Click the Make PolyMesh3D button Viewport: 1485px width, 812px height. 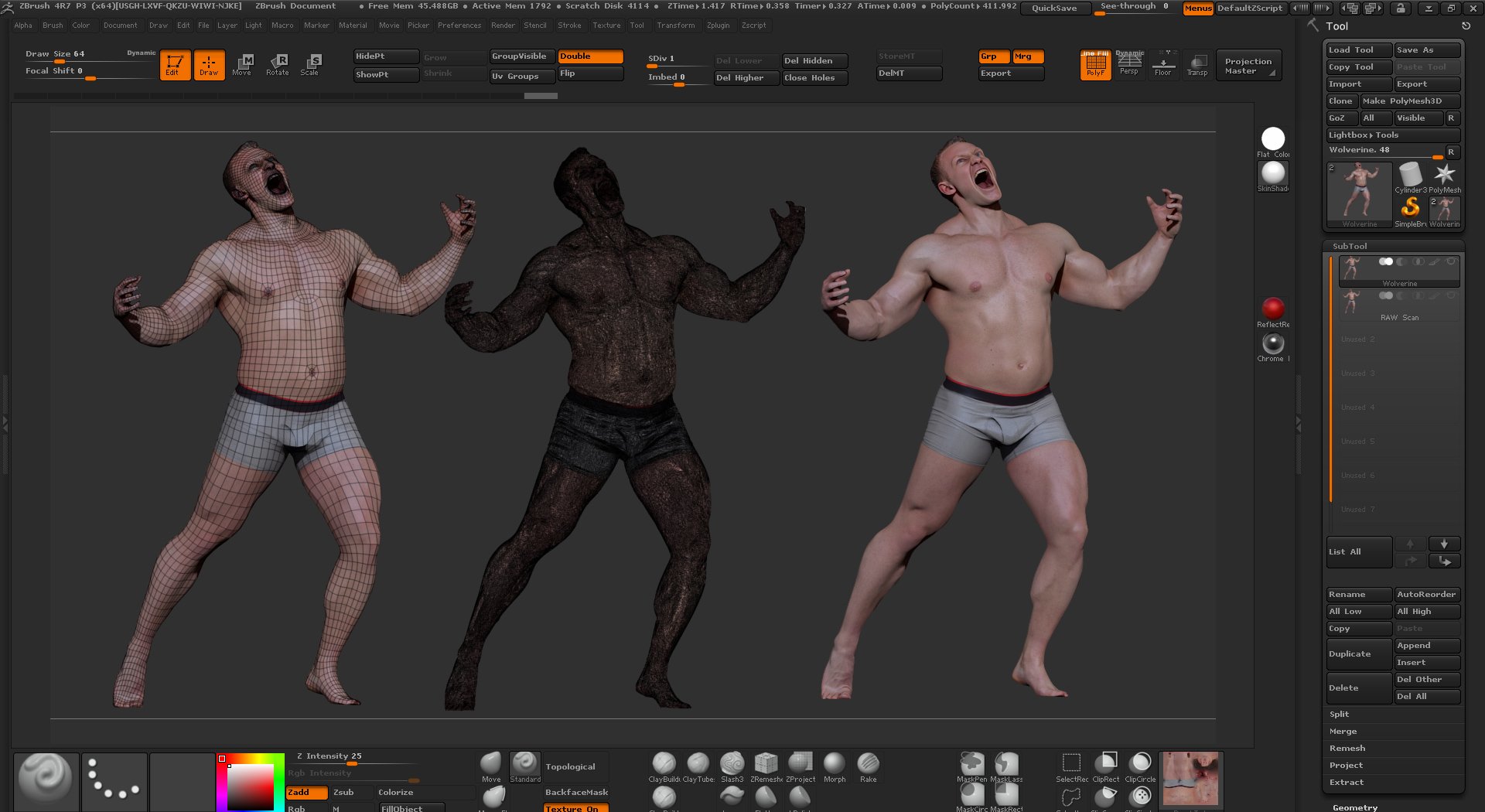click(1411, 101)
